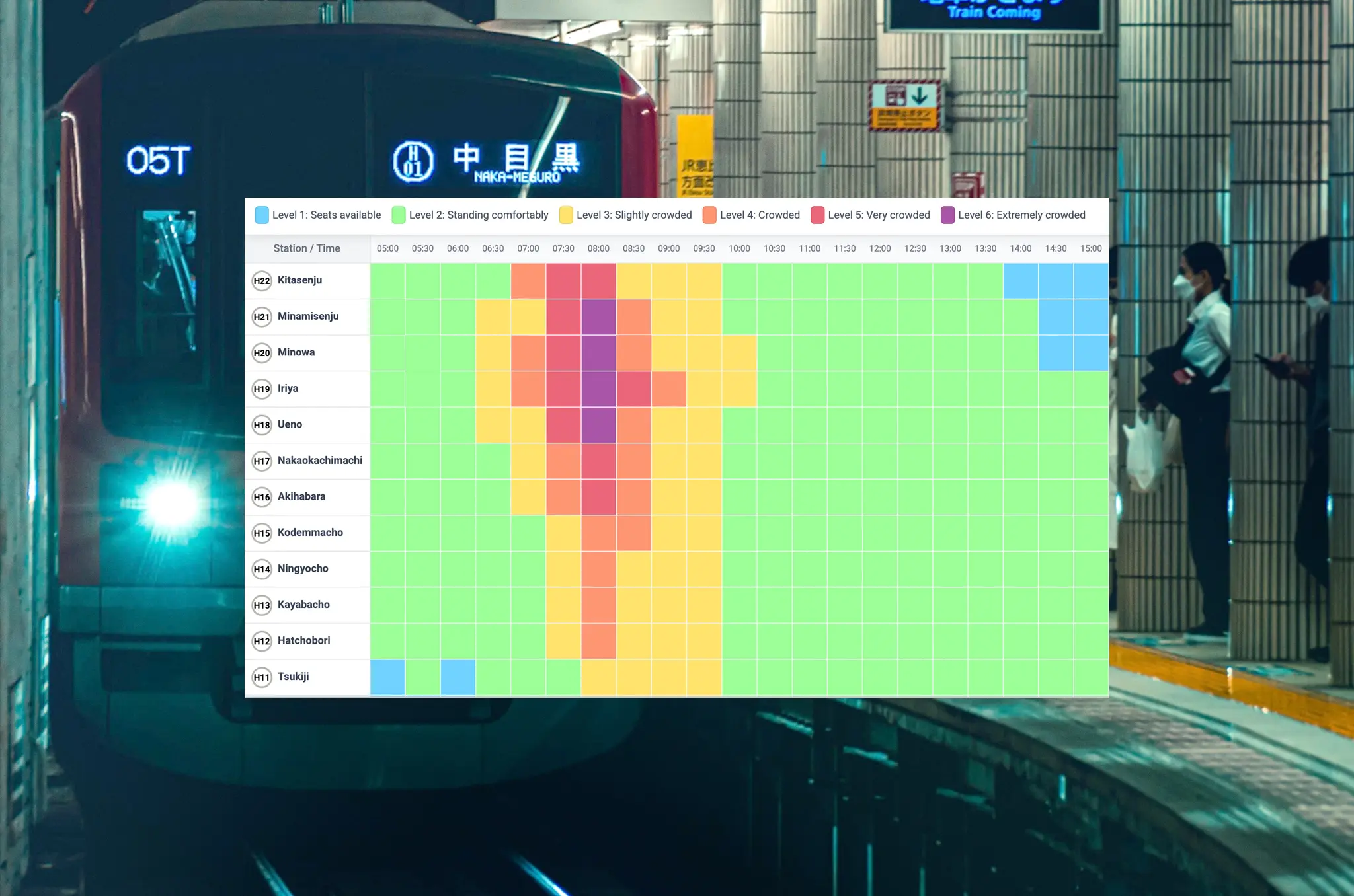Click the H15 station code badge

(x=262, y=533)
